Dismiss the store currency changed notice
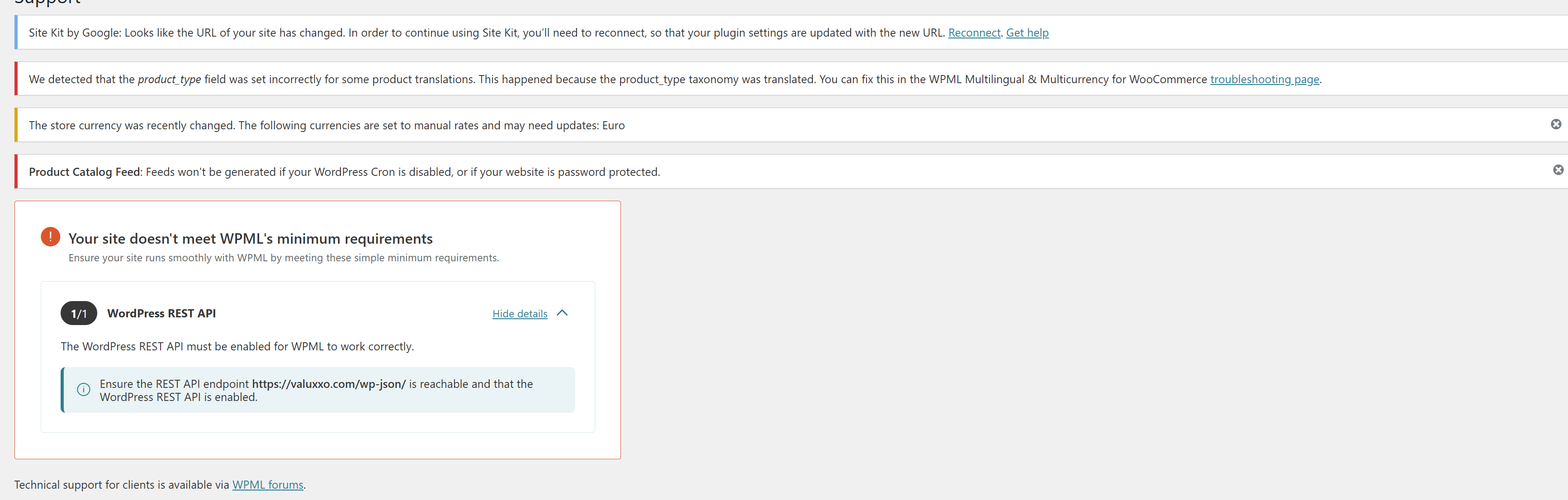 point(1555,124)
